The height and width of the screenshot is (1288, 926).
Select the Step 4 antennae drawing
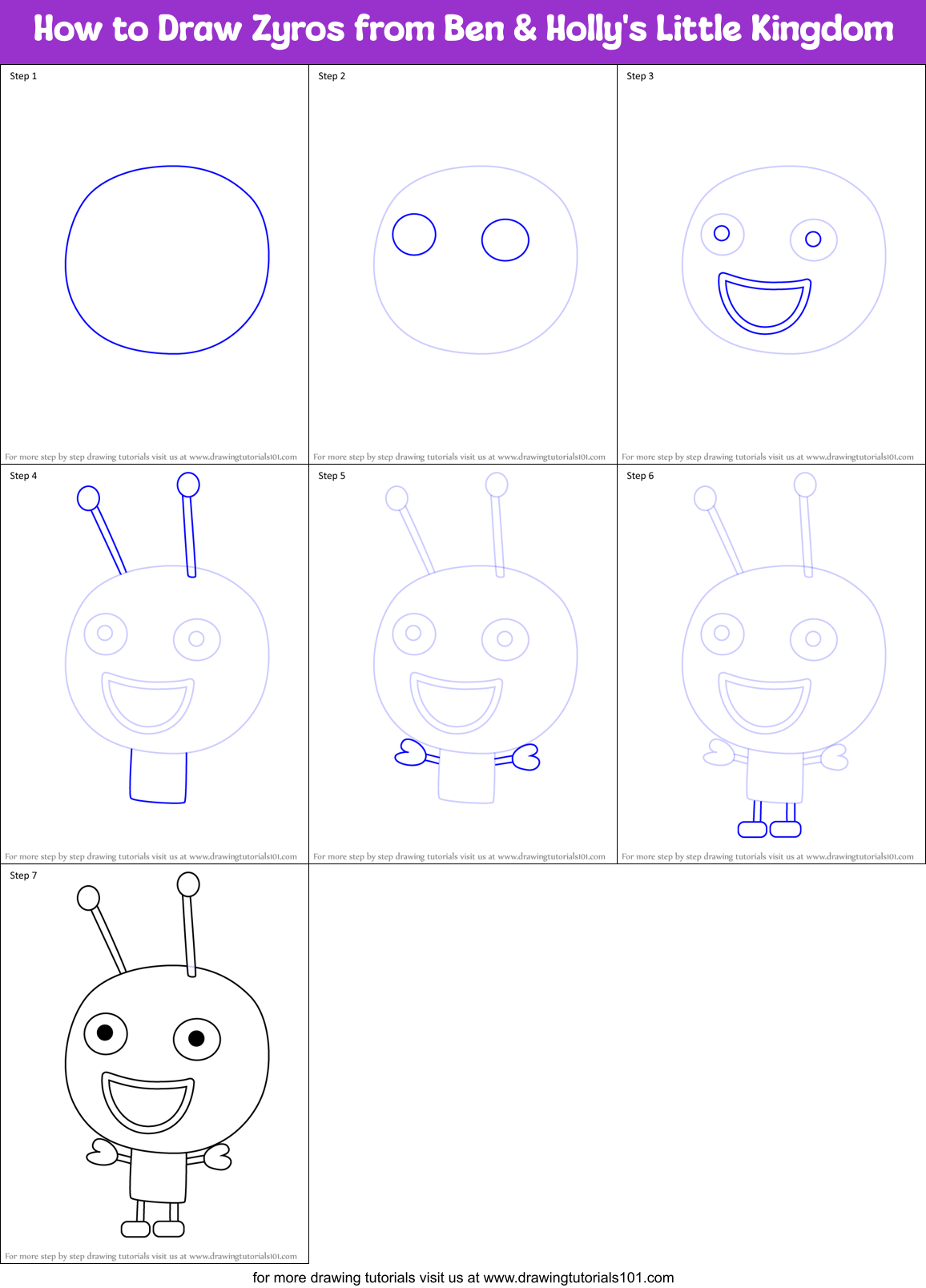click(138, 525)
